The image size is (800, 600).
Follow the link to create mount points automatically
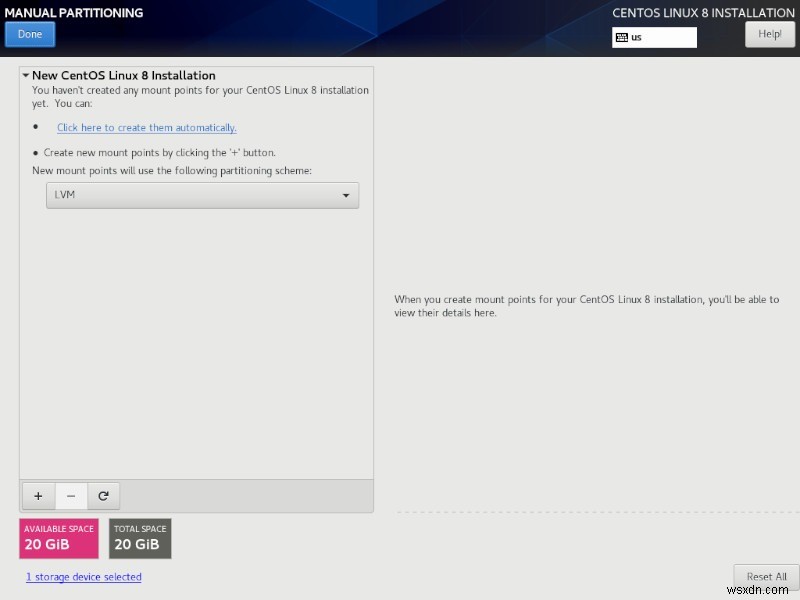pyautogui.click(x=145, y=127)
